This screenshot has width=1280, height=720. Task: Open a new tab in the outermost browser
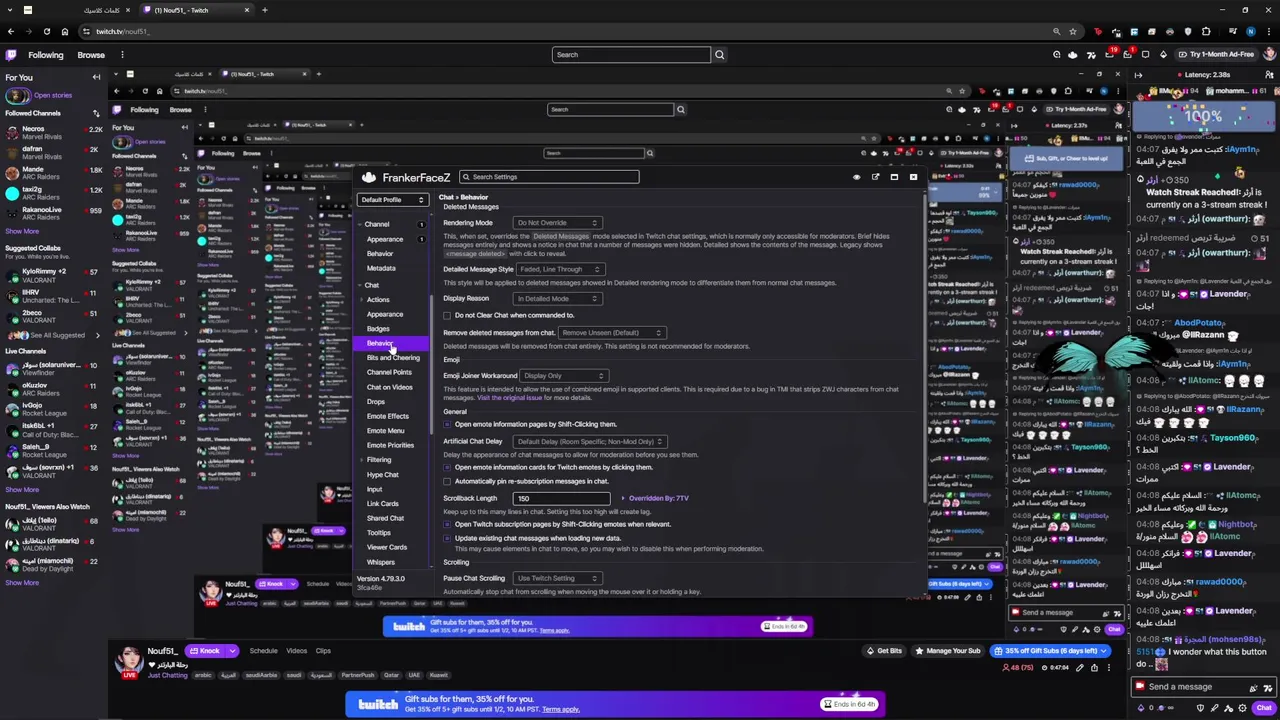(x=264, y=10)
